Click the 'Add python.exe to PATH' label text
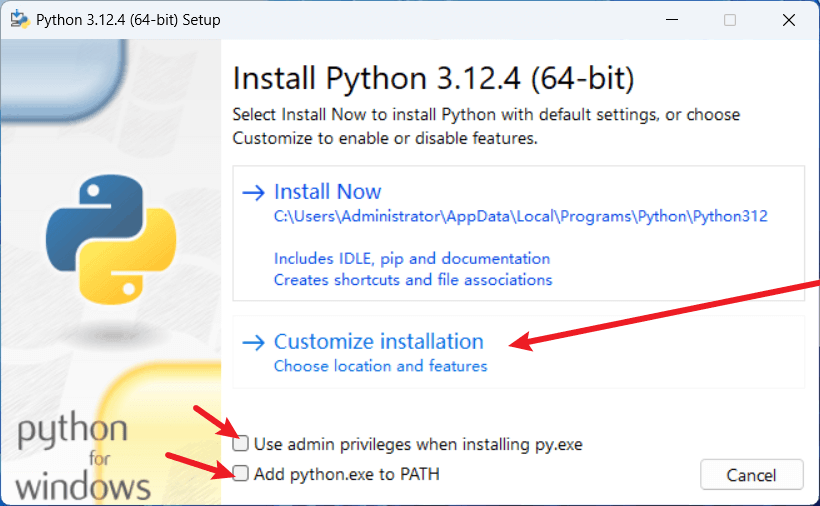This screenshot has width=820, height=506. [x=346, y=473]
